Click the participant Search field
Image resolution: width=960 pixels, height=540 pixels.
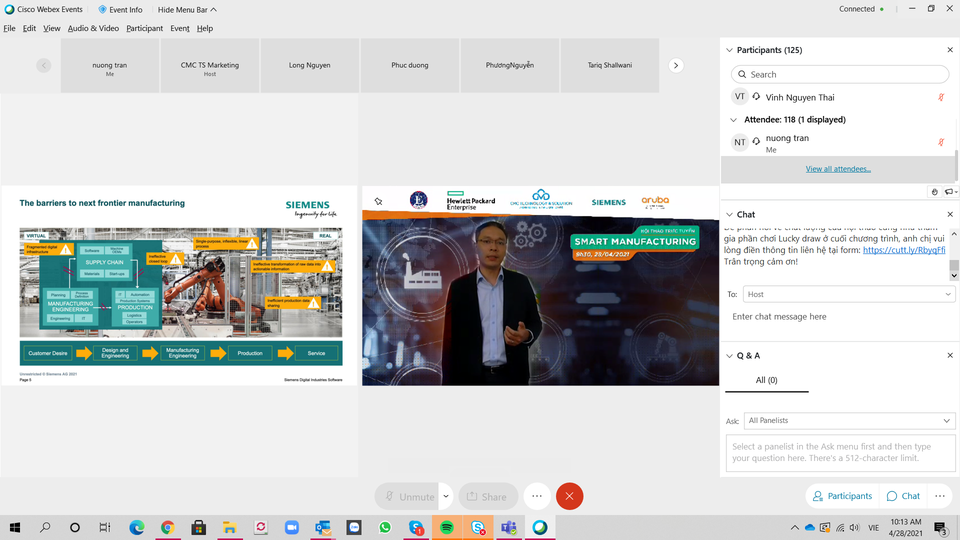point(840,74)
